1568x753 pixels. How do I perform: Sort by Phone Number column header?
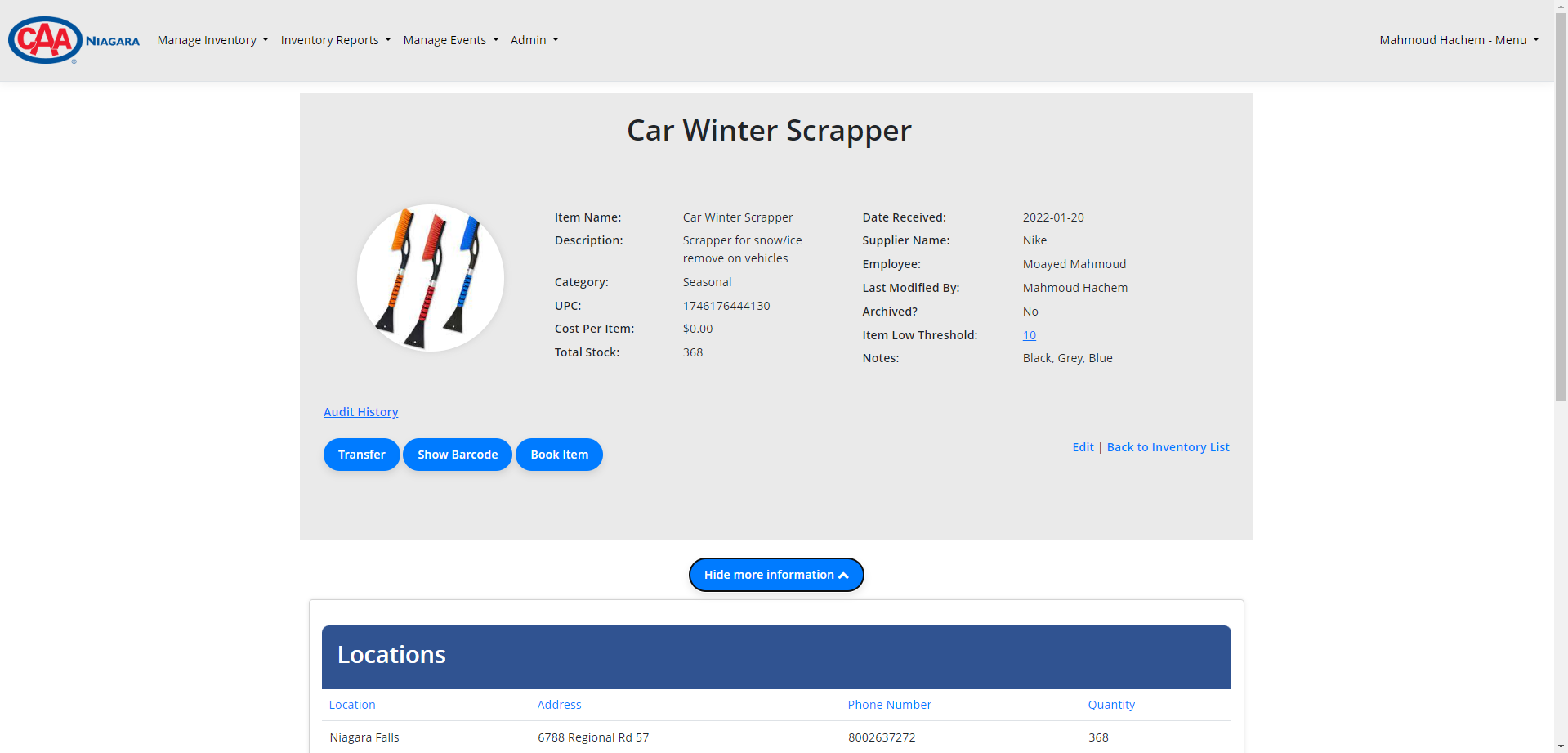[x=889, y=705]
